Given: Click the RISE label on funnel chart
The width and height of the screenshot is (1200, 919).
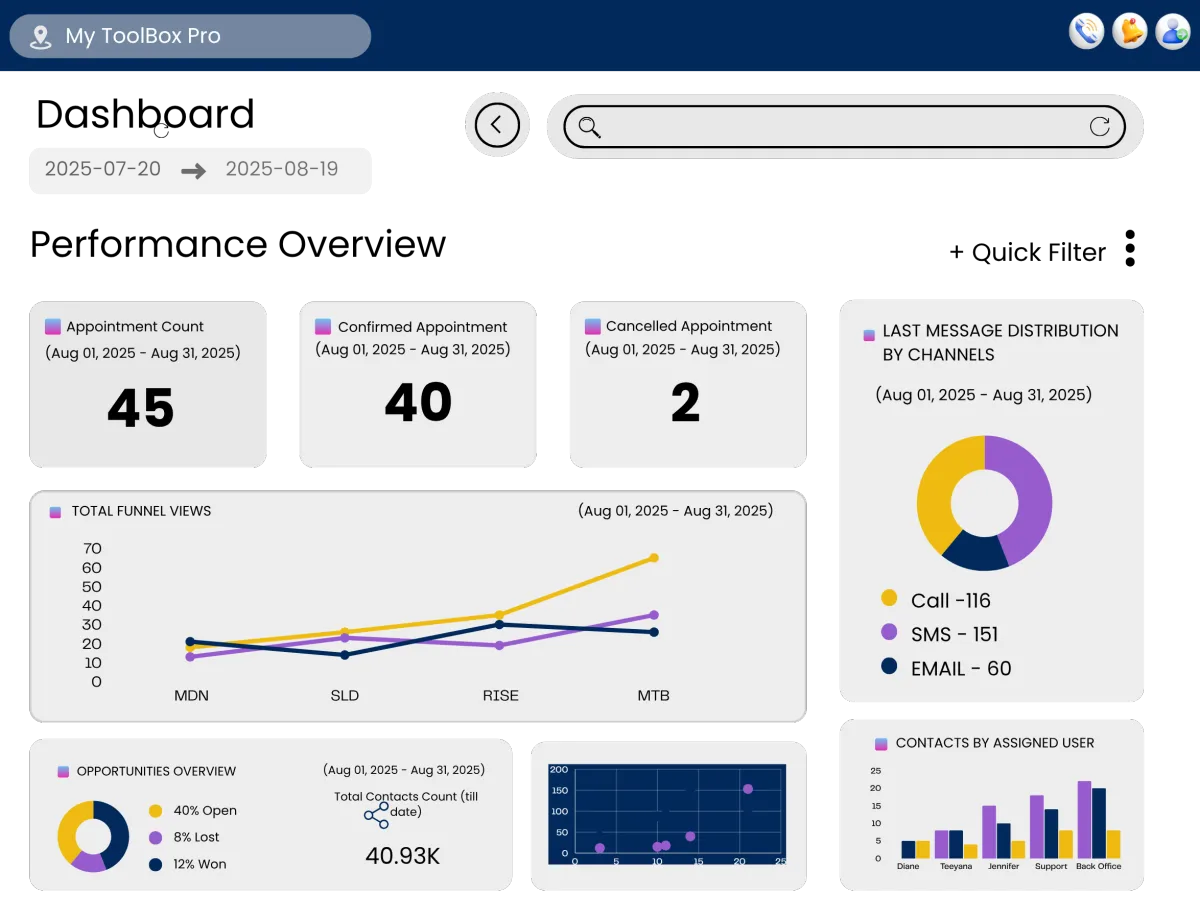Looking at the screenshot, I should pyautogui.click(x=501, y=695).
